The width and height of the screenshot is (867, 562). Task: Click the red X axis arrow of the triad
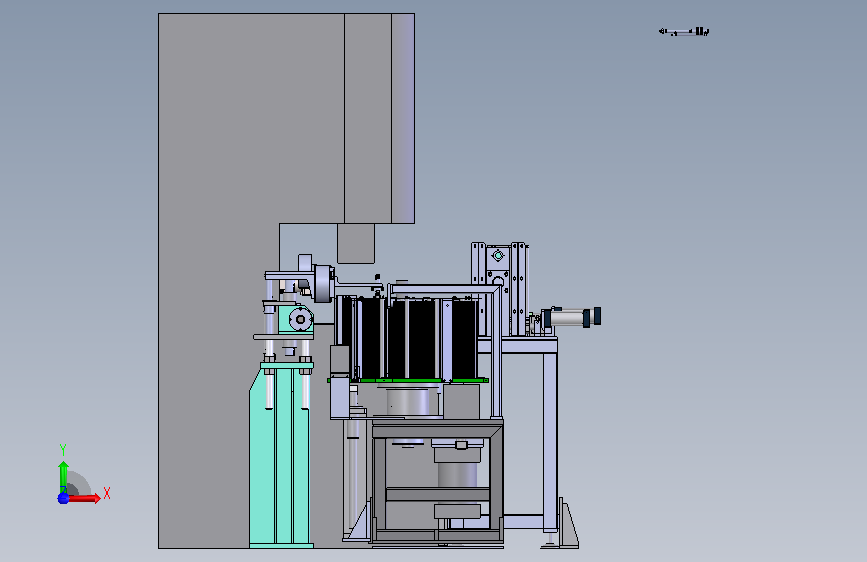84,498
